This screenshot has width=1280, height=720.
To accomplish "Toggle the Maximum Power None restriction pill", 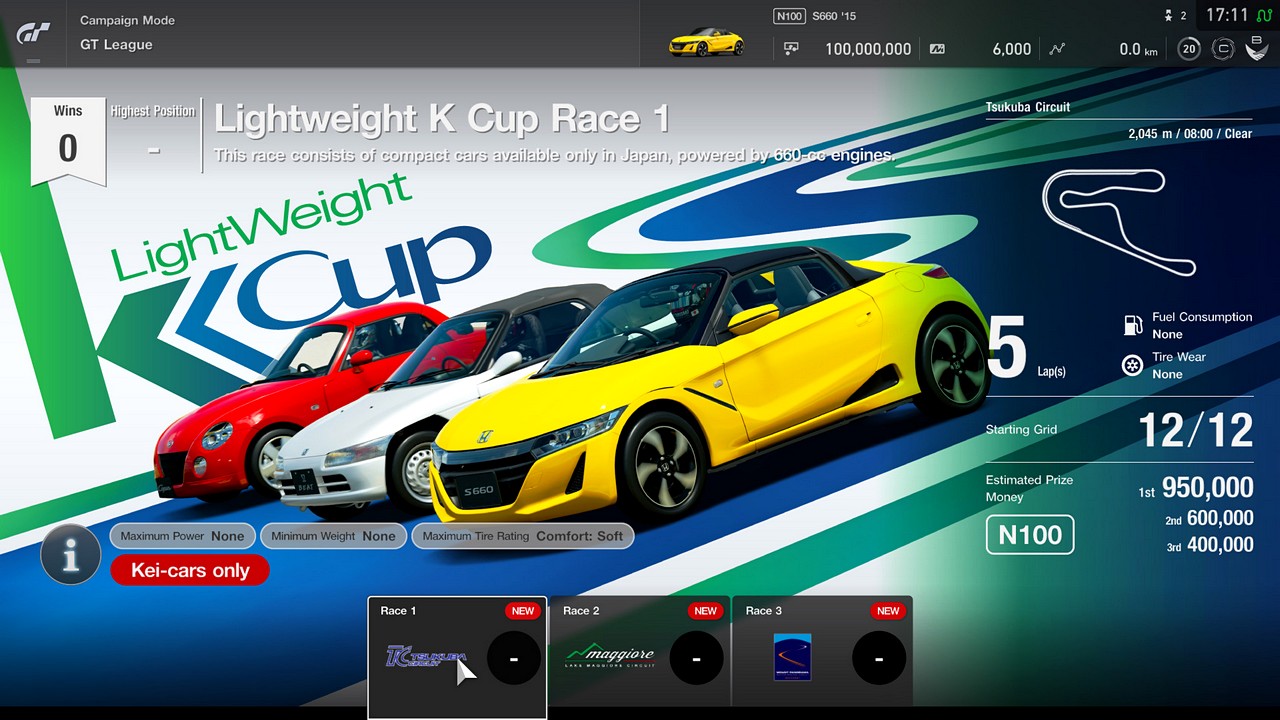I will pos(182,536).
